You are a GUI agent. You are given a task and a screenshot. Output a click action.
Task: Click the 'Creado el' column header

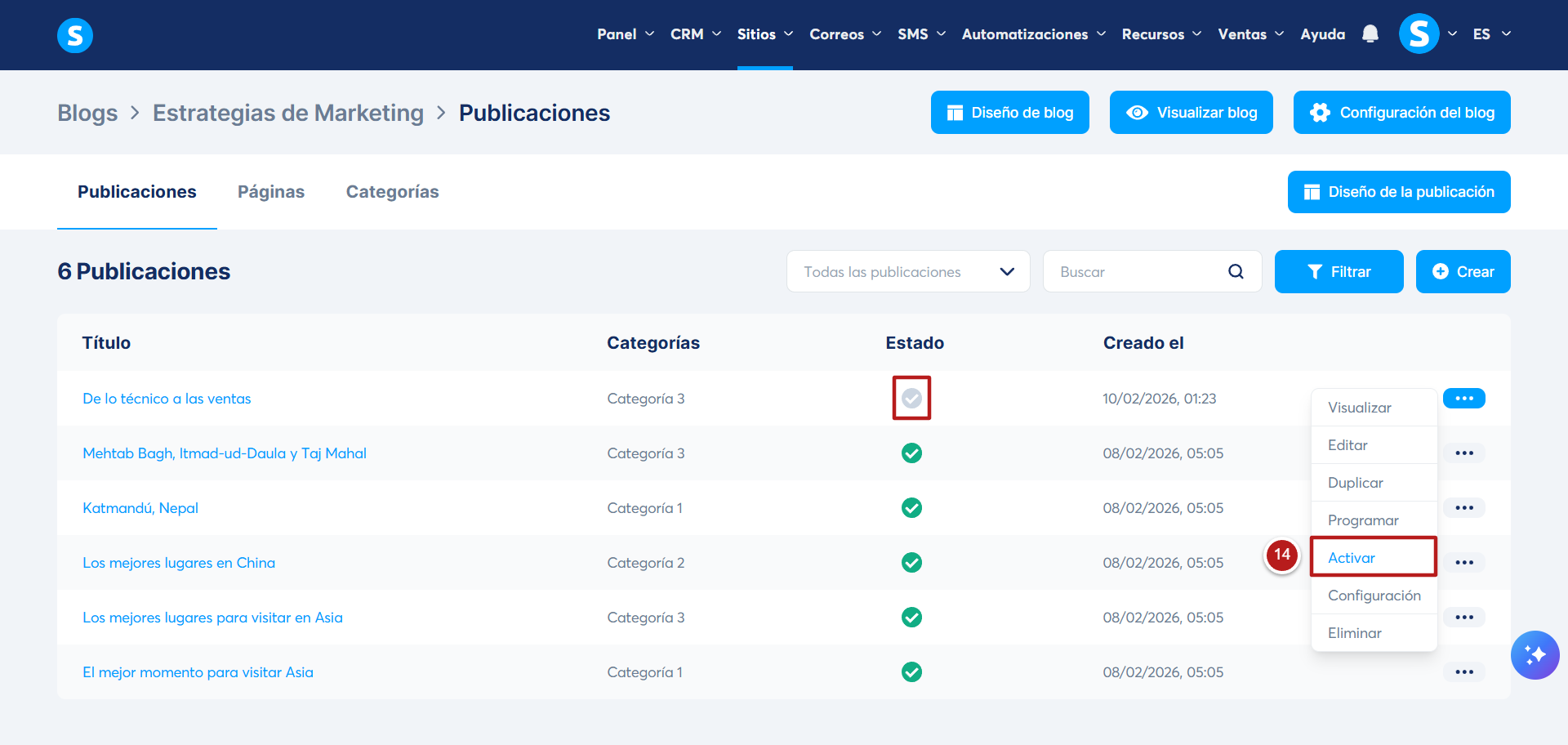tap(1143, 343)
